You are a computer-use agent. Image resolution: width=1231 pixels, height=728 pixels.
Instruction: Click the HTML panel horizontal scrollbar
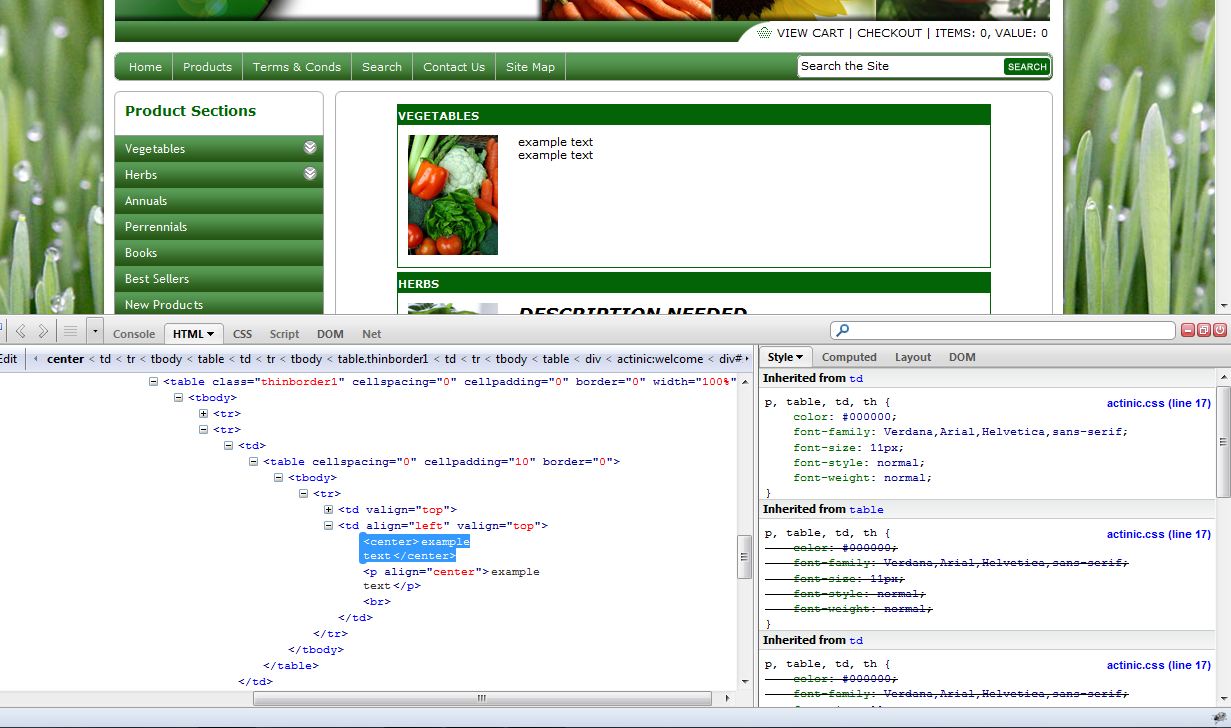click(482, 698)
